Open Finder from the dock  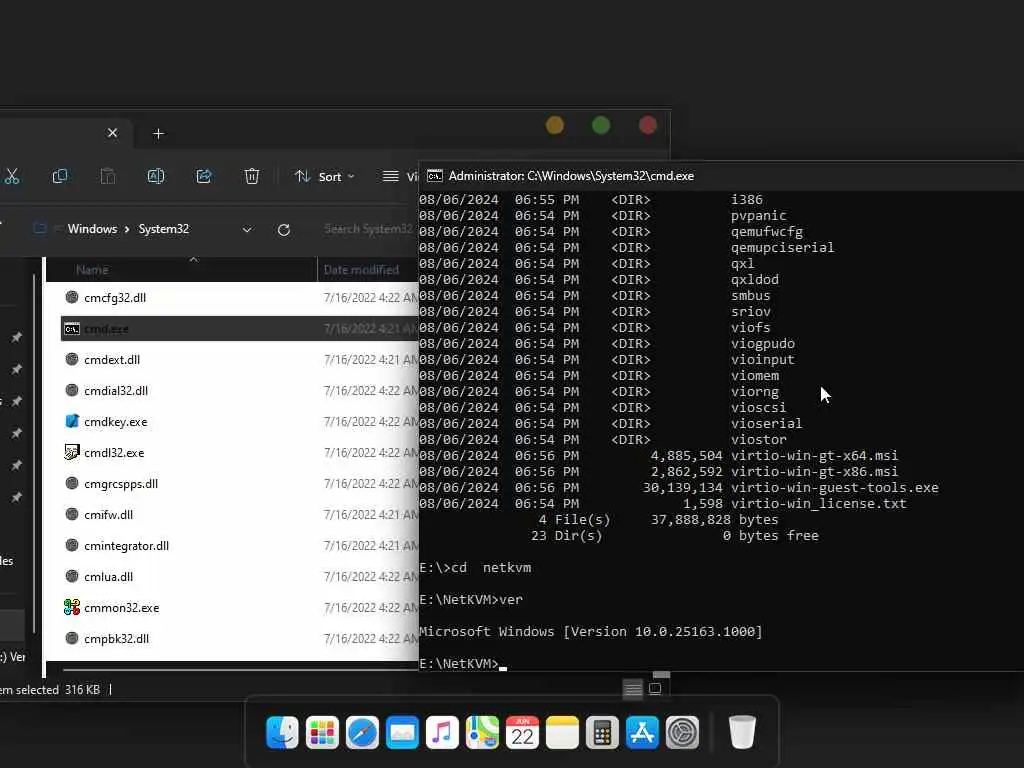pos(282,732)
